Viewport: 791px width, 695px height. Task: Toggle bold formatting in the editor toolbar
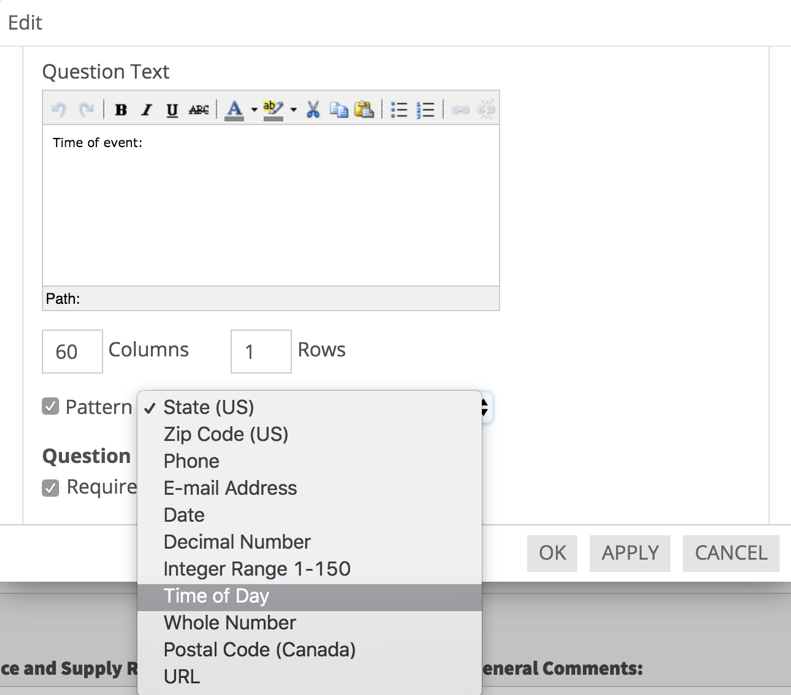[121, 110]
